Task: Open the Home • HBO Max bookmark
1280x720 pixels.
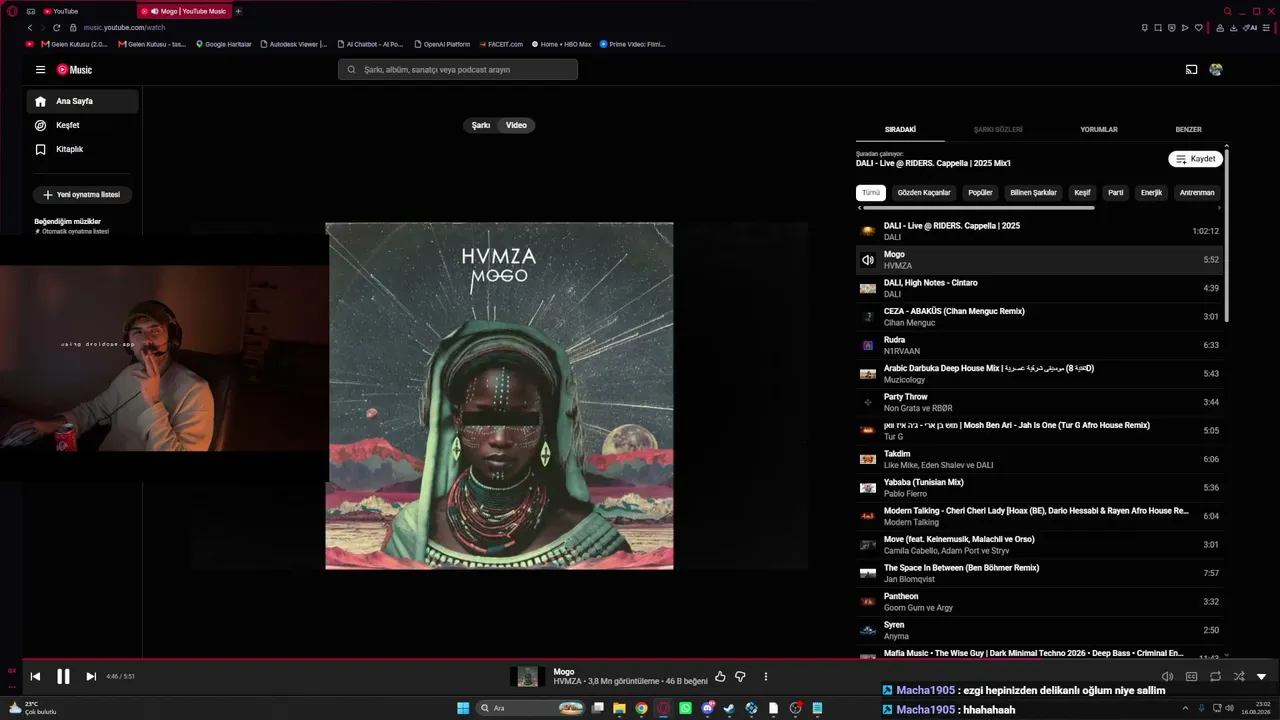Action: [561, 44]
